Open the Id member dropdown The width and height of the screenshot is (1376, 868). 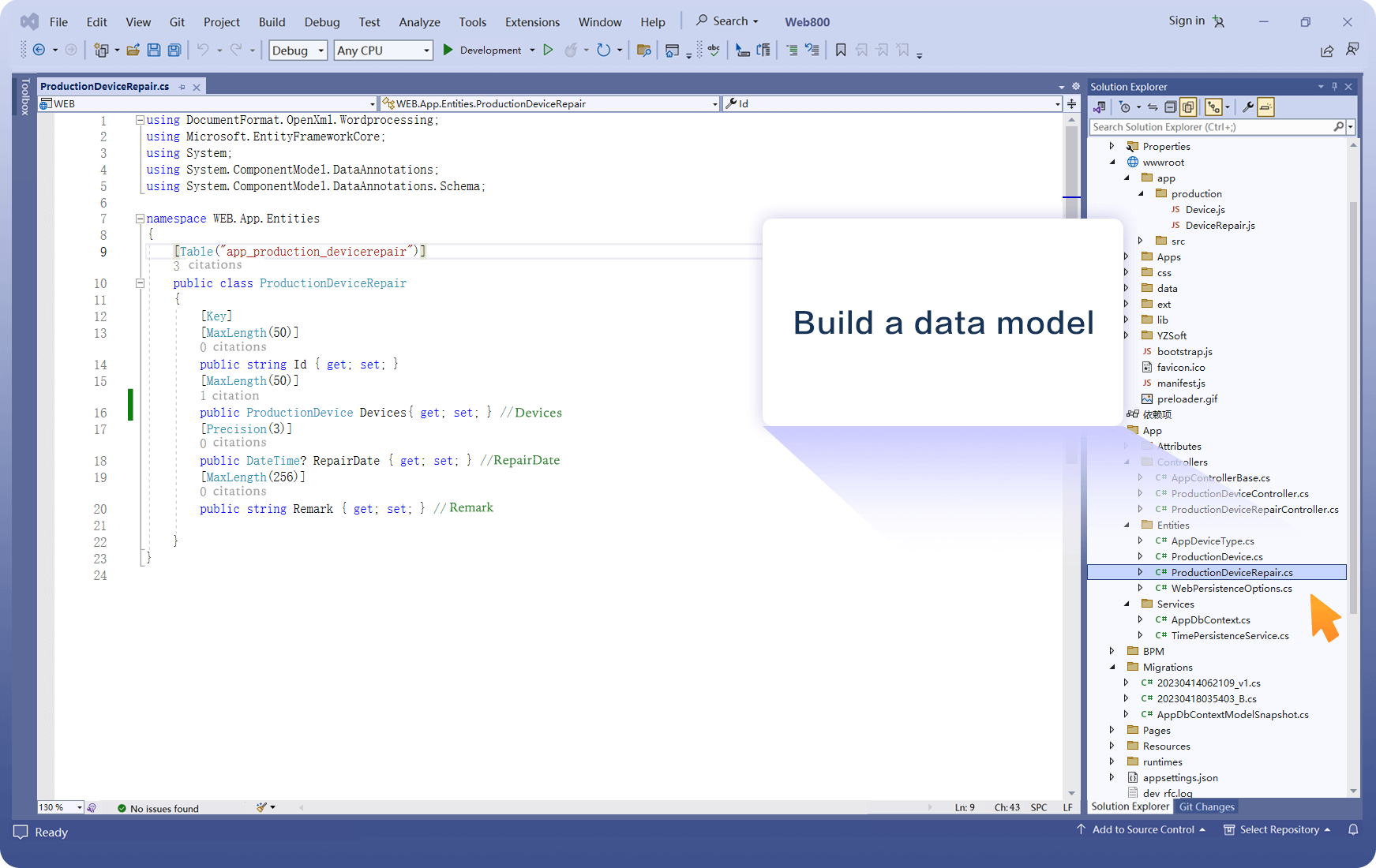point(892,103)
